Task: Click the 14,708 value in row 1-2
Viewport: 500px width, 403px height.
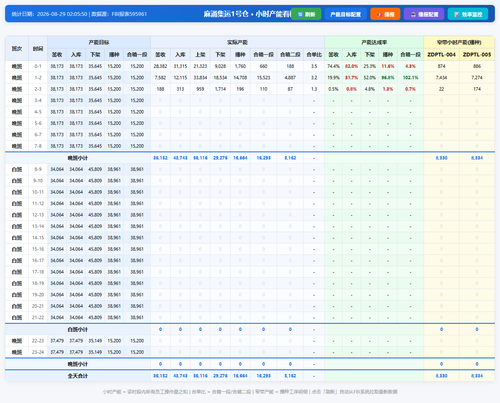Action: [240, 78]
